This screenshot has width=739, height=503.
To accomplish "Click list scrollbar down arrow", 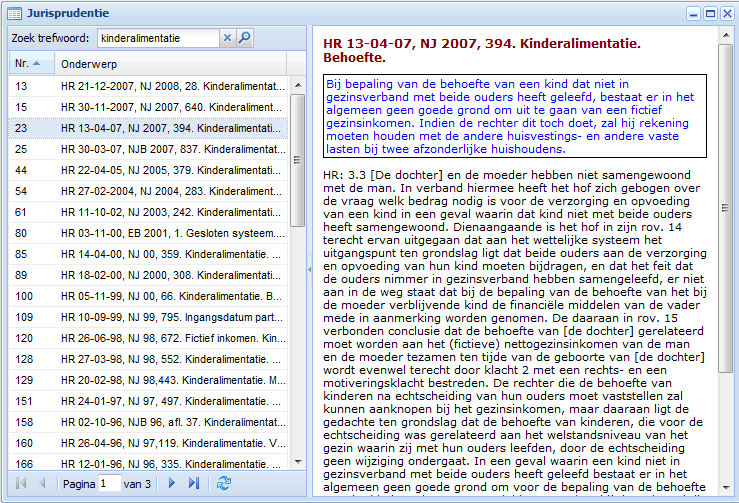I will coord(298,462).
